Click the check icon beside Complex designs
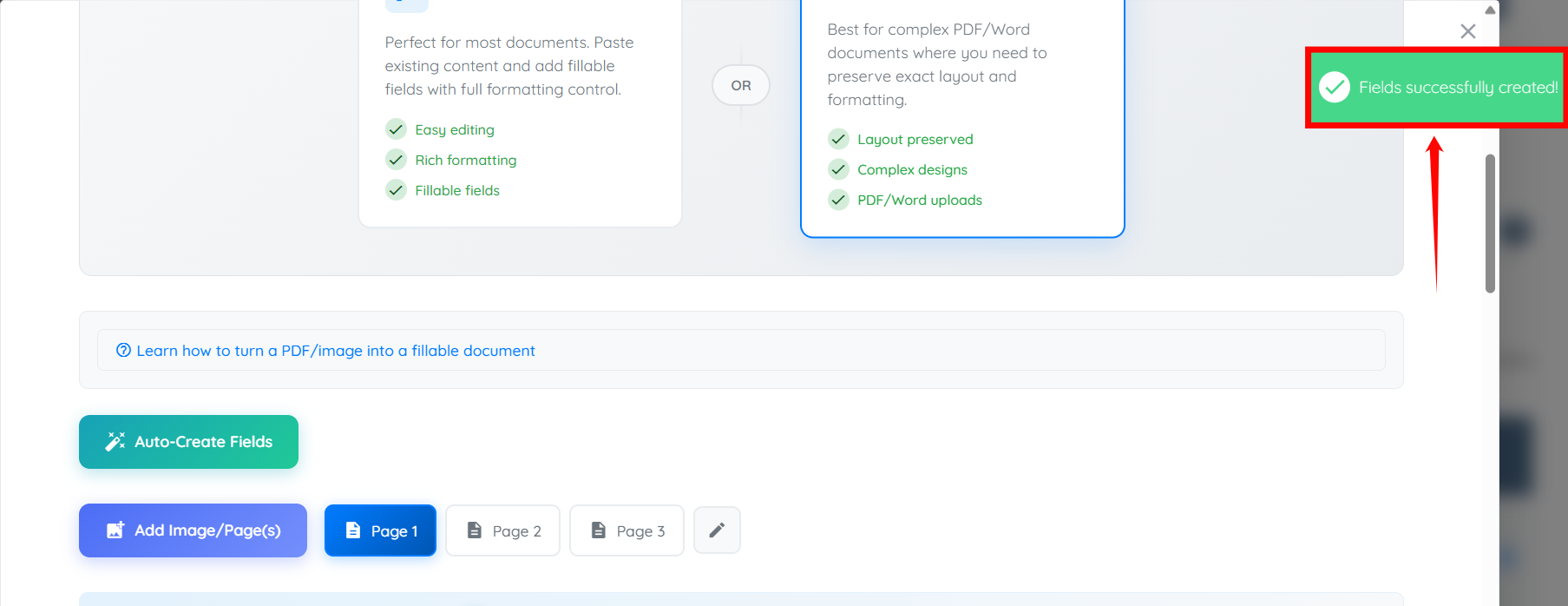 click(x=838, y=169)
